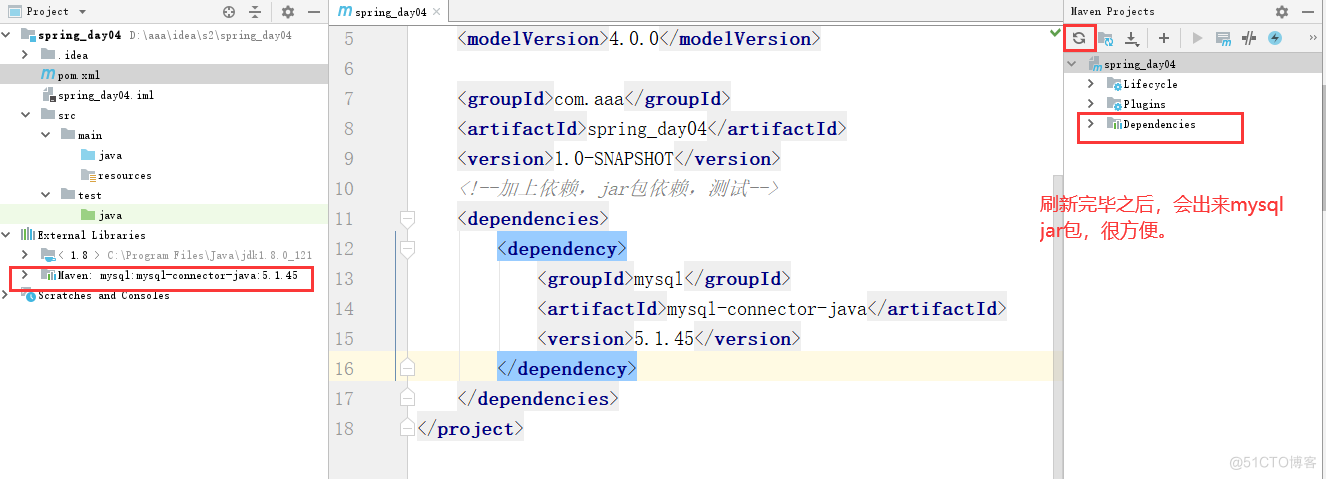Select Scratches and Consoles
Viewport: 1326px width, 479px height.
tap(103, 295)
